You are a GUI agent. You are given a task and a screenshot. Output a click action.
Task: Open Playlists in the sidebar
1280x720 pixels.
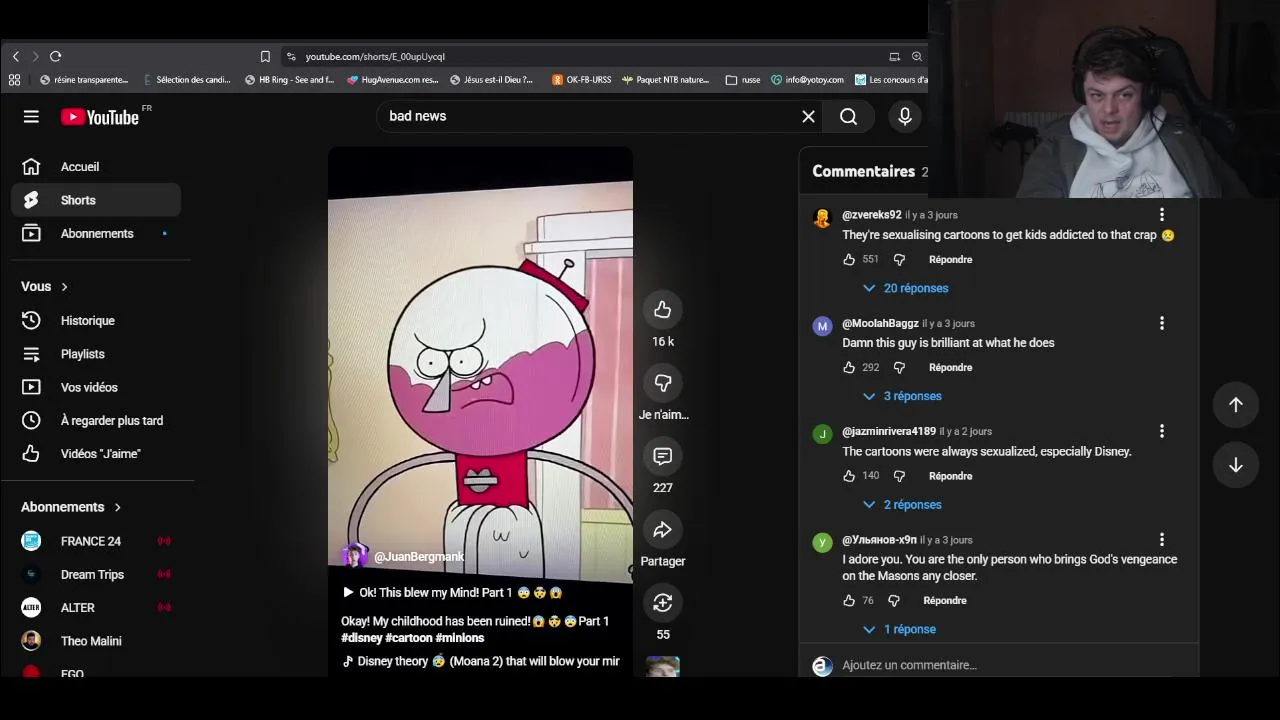point(96,354)
